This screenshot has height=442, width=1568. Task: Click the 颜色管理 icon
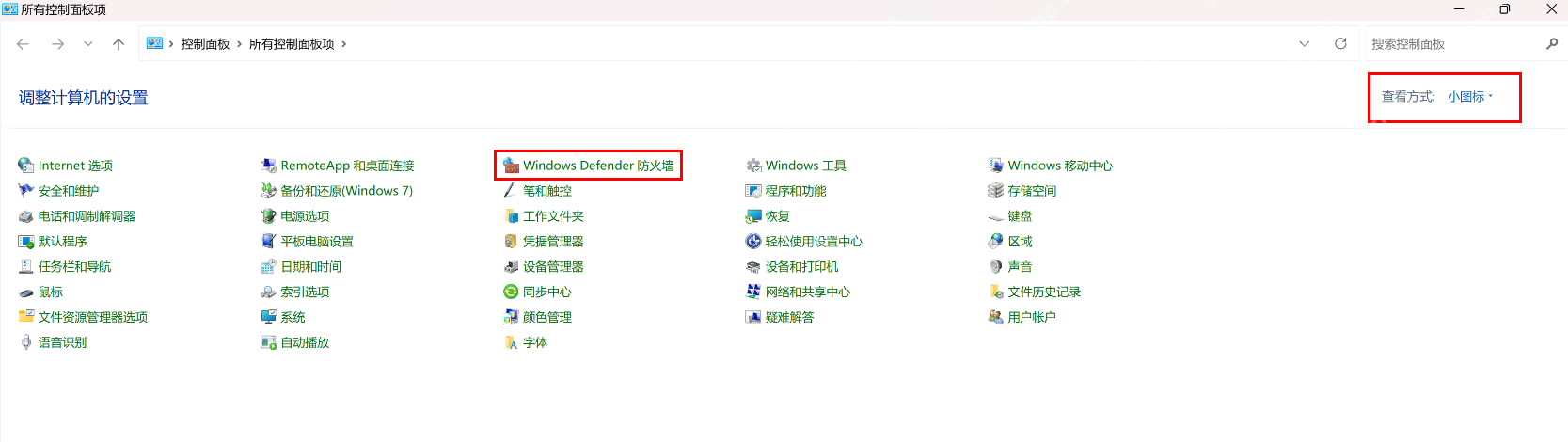point(511,317)
